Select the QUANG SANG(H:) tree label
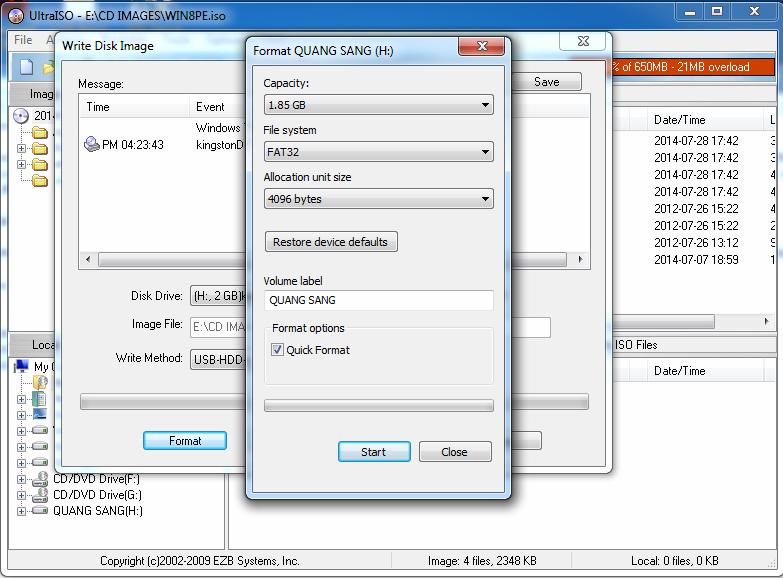783x578 pixels. [x=98, y=511]
